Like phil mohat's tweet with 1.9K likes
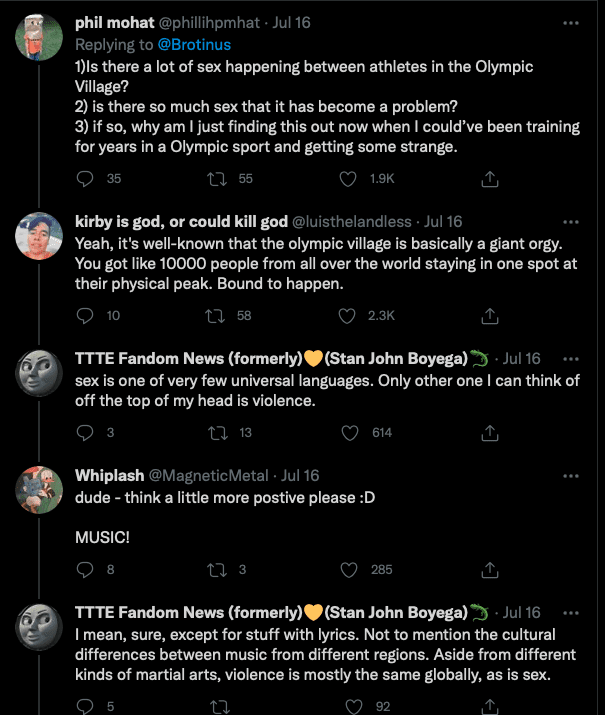The image size is (605, 715). [x=348, y=178]
